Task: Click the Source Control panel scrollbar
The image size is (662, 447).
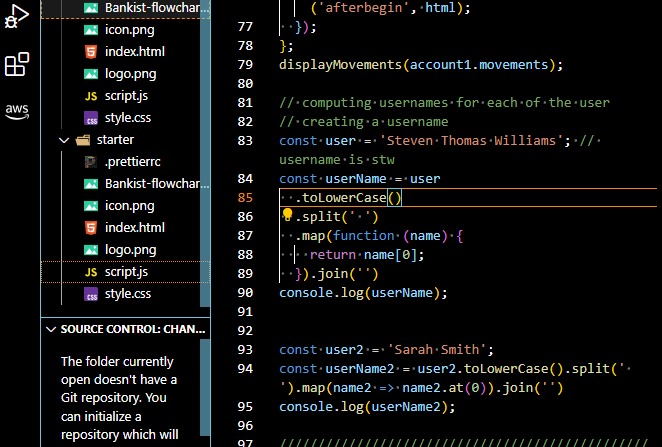Action: point(205,387)
